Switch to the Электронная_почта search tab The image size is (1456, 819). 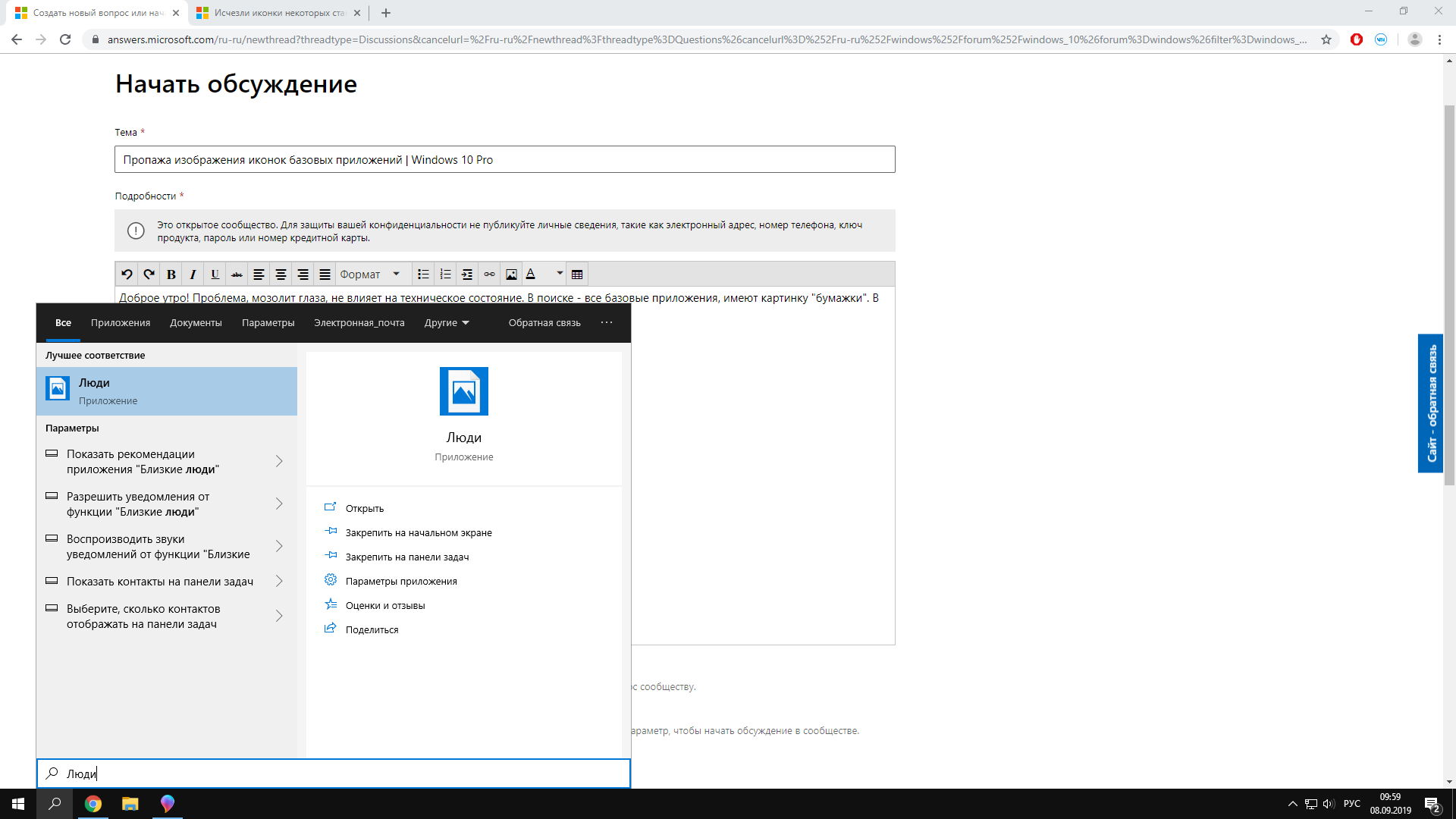(x=359, y=323)
